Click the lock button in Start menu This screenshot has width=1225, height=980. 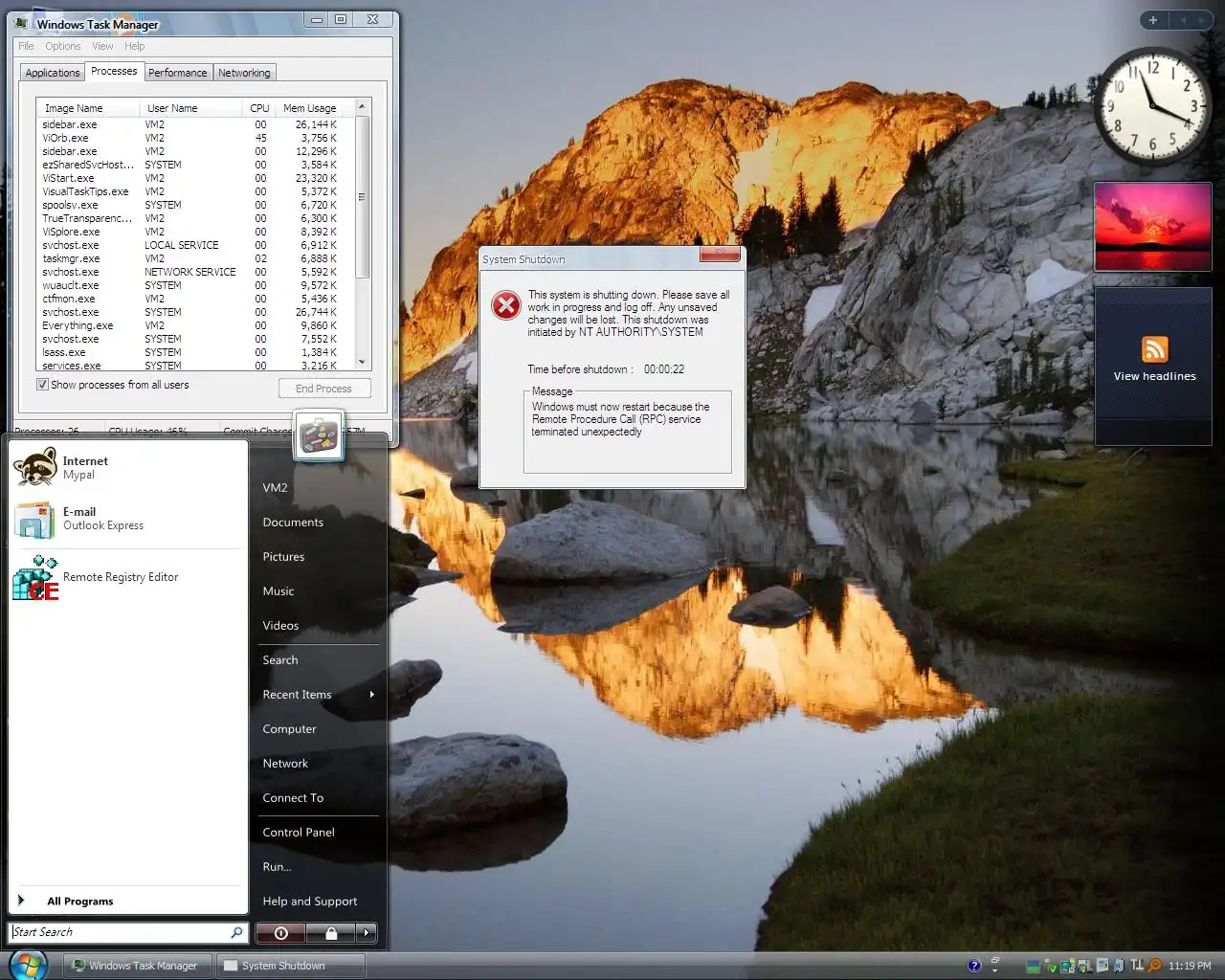331,933
